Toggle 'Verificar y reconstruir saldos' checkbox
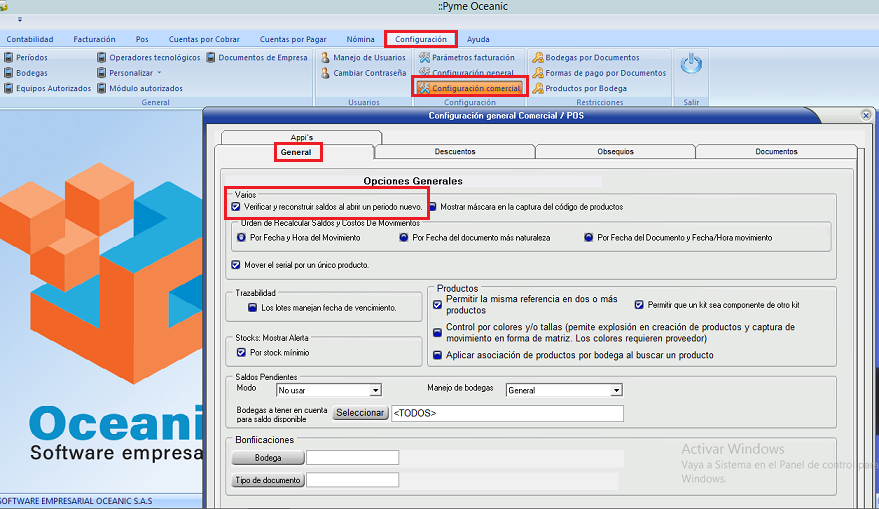Image resolution: width=879 pixels, height=509 pixels. [237, 206]
